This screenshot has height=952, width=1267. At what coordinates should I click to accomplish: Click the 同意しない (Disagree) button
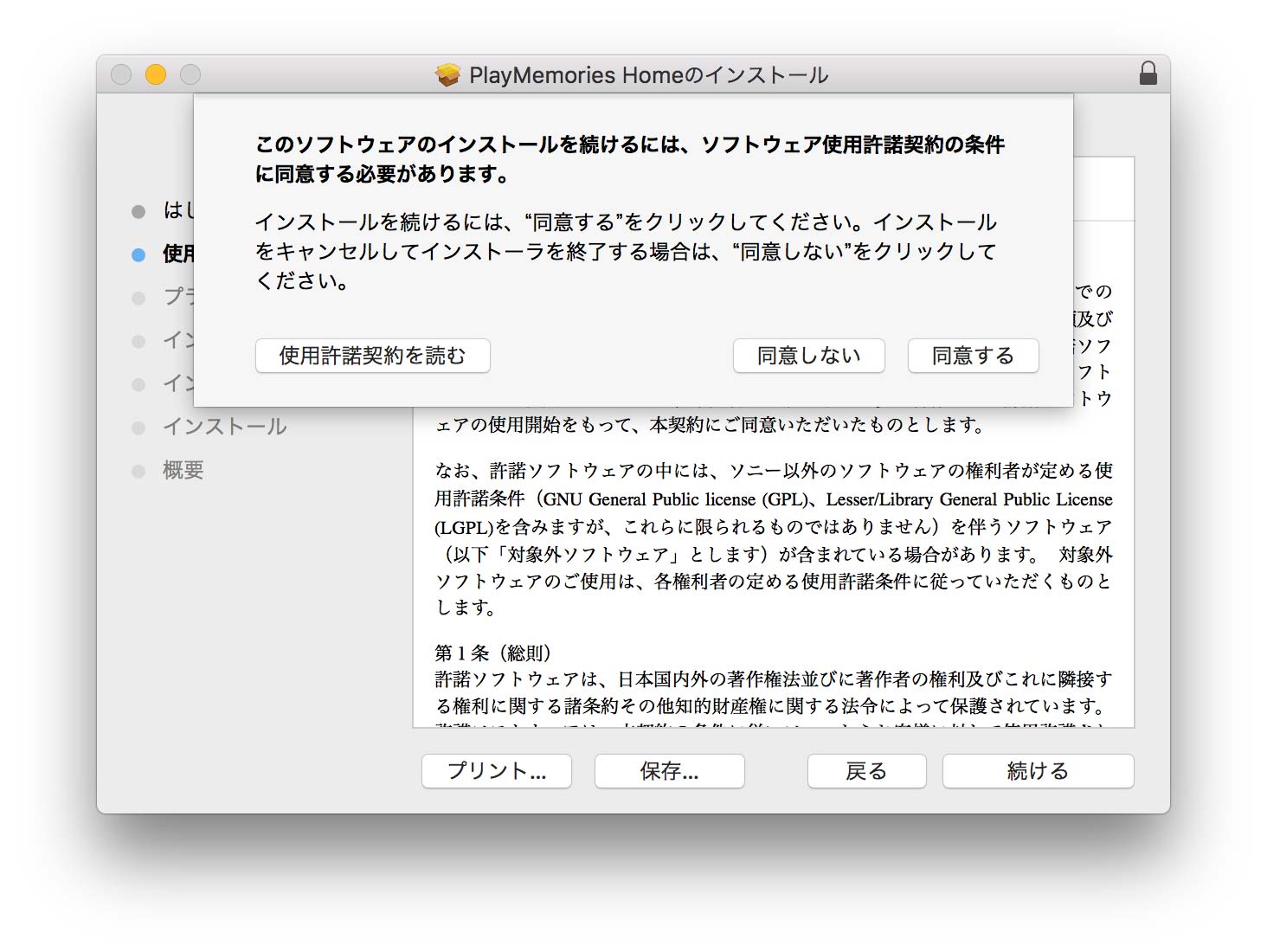click(x=808, y=356)
